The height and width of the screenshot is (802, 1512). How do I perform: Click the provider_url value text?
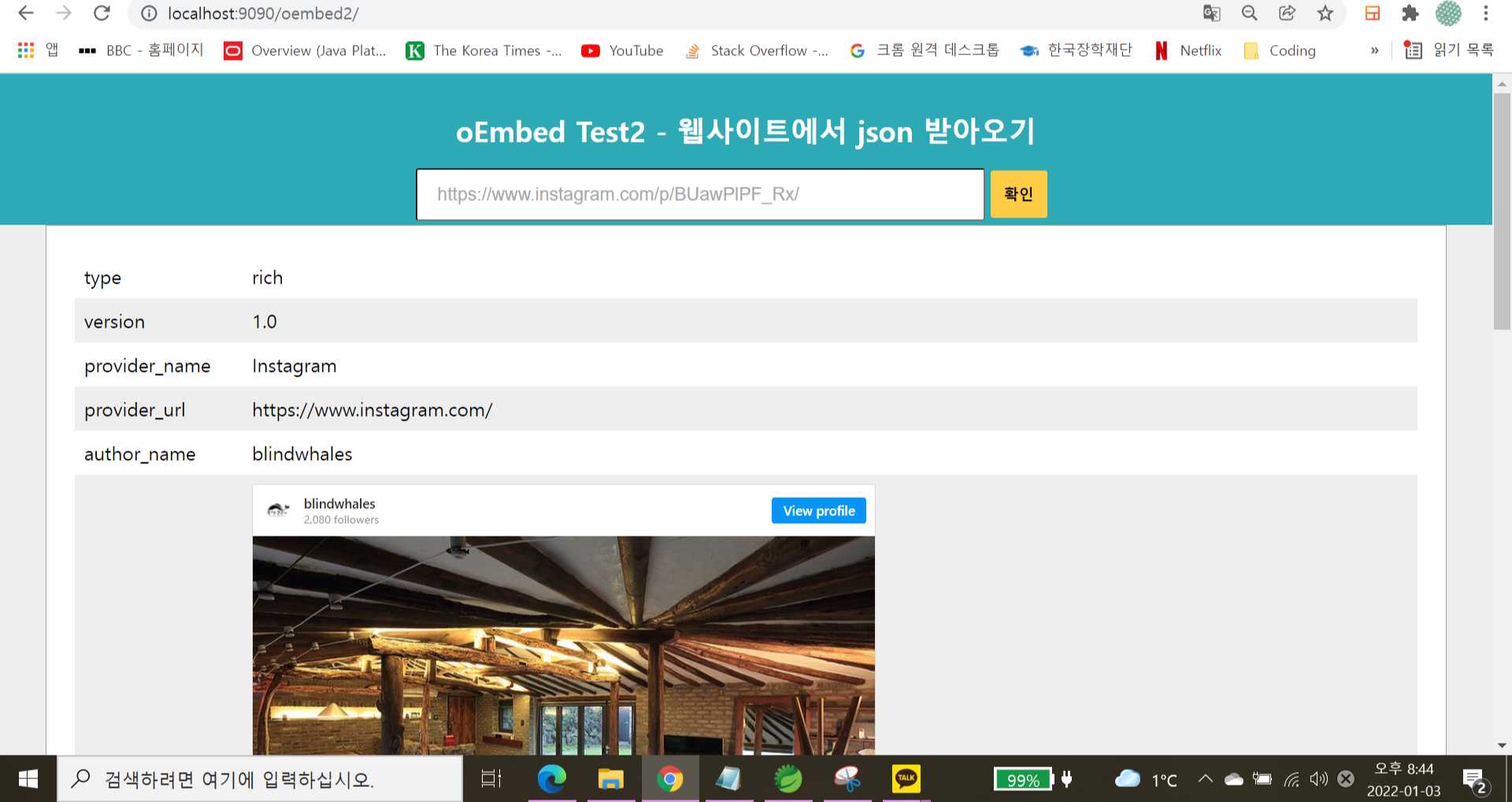coord(372,410)
